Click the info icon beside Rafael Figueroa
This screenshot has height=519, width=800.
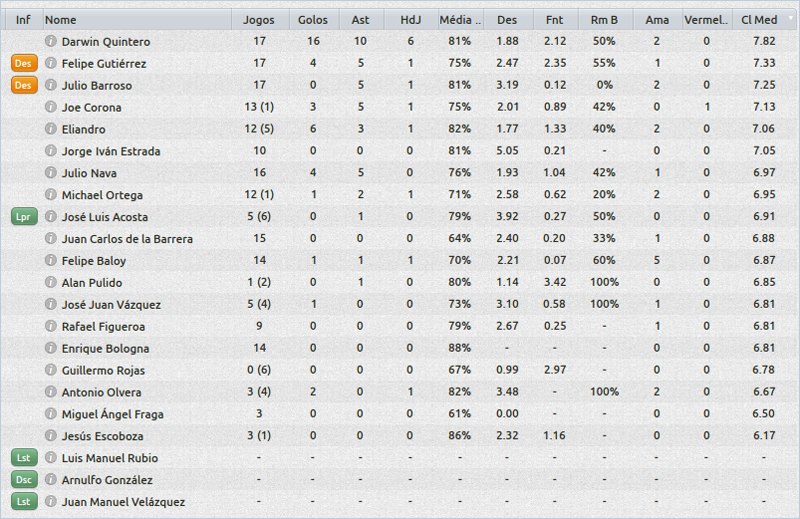pyautogui.click(x=51, y=326)
